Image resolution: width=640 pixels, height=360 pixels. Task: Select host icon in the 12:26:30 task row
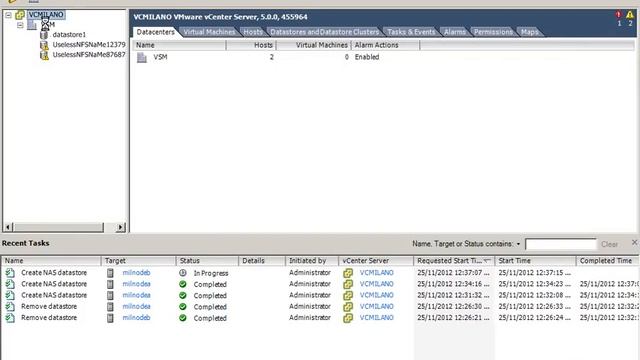(110, 307)
